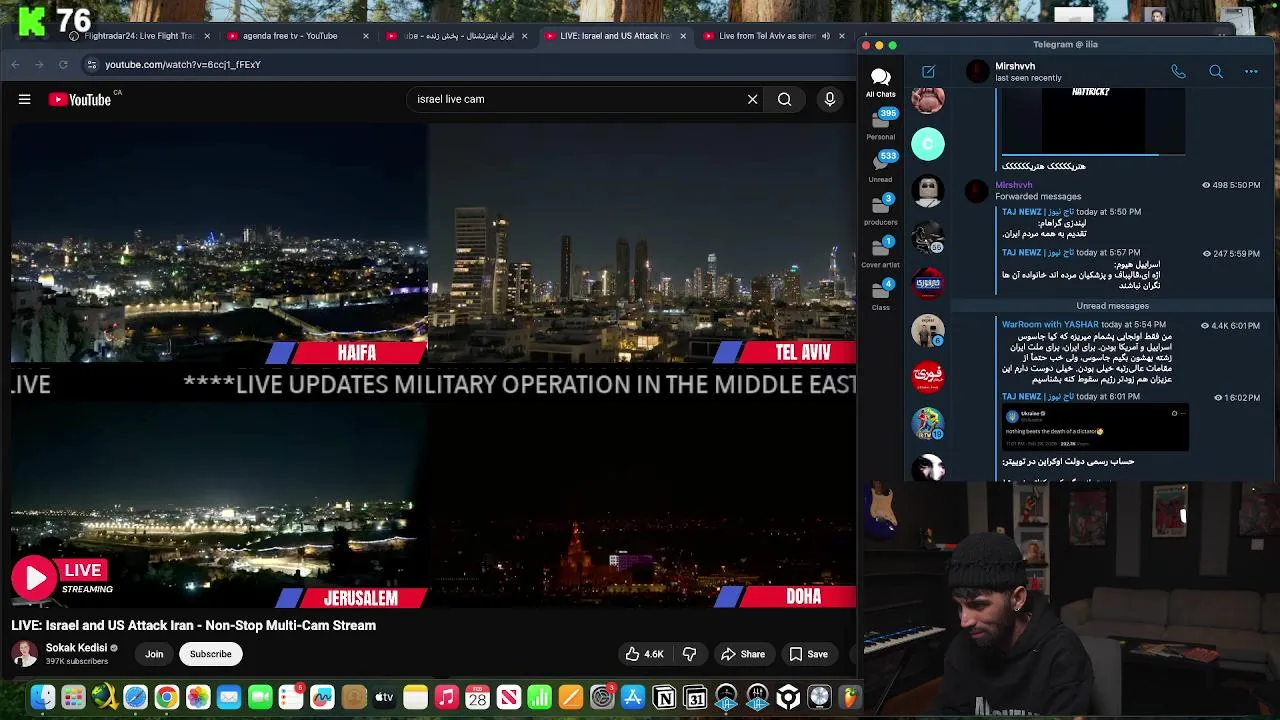Image resolution: width=1280 pixels, height=720 pixels.
Task: Open Telegram Cover artist folder
Action: pyautogui.click(x=881, y=253)
